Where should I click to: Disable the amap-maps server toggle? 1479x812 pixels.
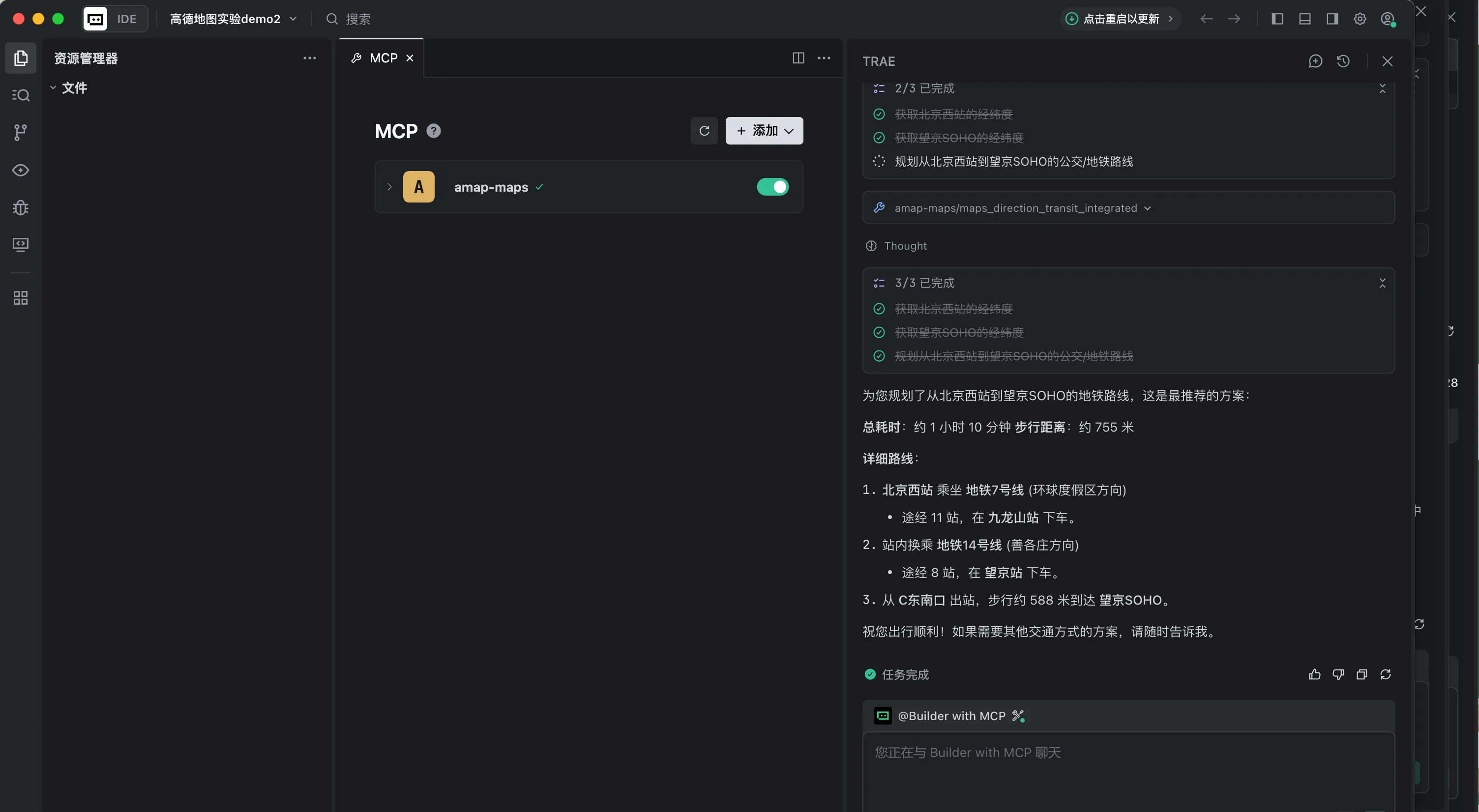tap(772, 187)
